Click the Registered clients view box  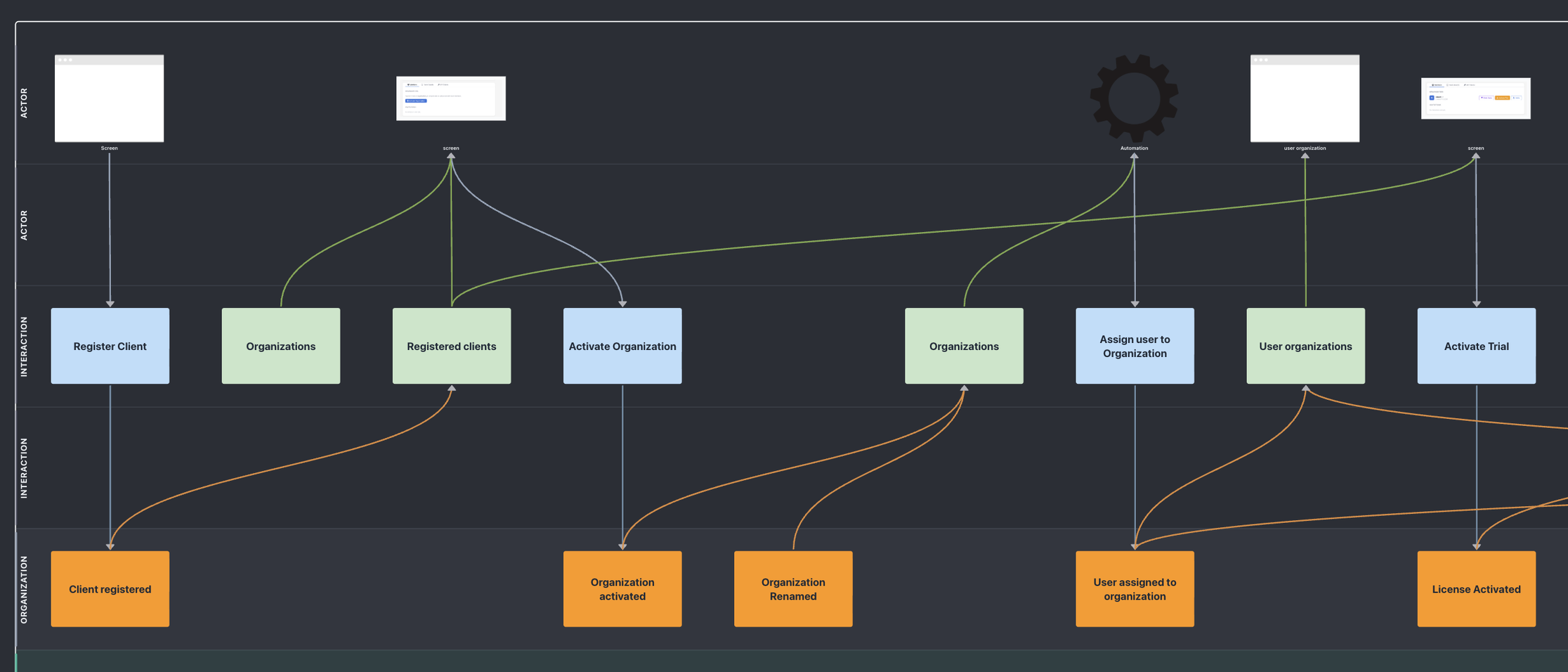(452, 346)
